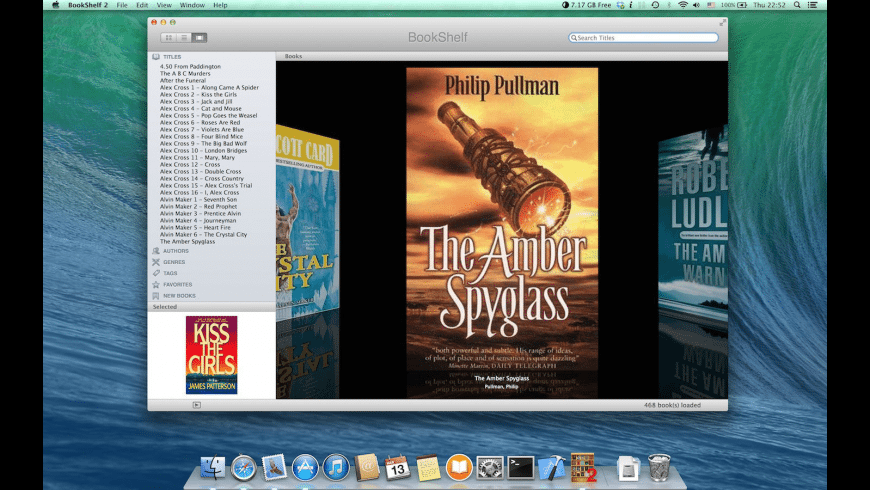Click the '468 book(s) loaded' status text
This screenshot has height=490, width=870.
click(x=672, y=405)
